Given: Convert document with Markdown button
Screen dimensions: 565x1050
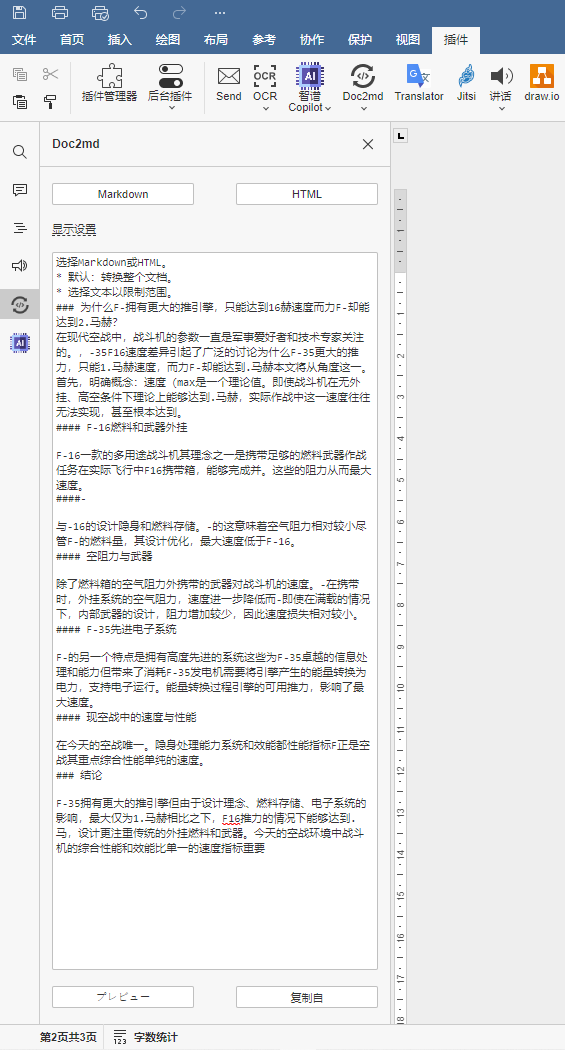Looking at the screenshot, I should [123, 194].
